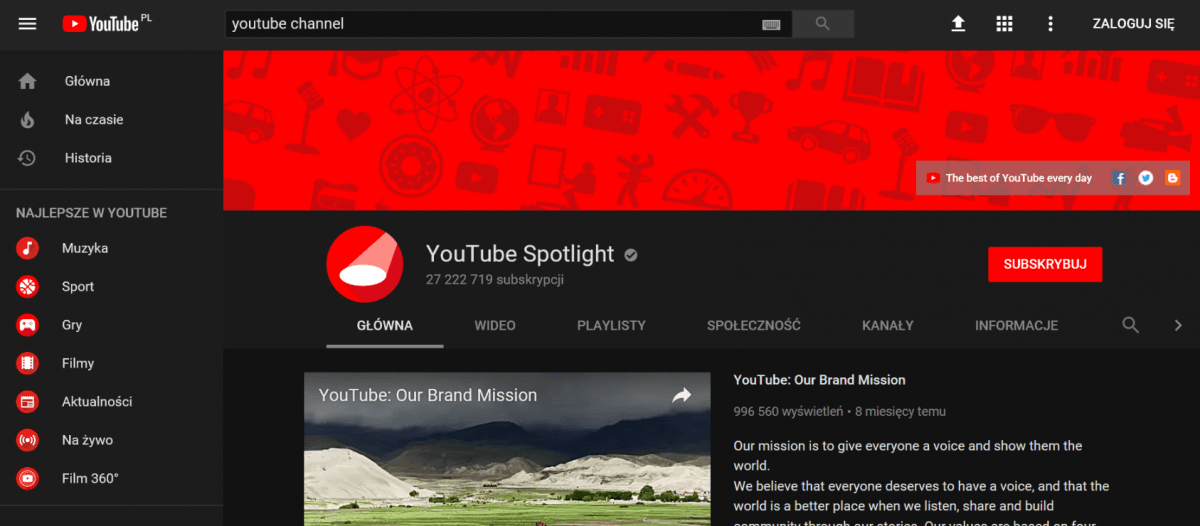Select the GŁÓWNA channel tab

click(385, 326)
